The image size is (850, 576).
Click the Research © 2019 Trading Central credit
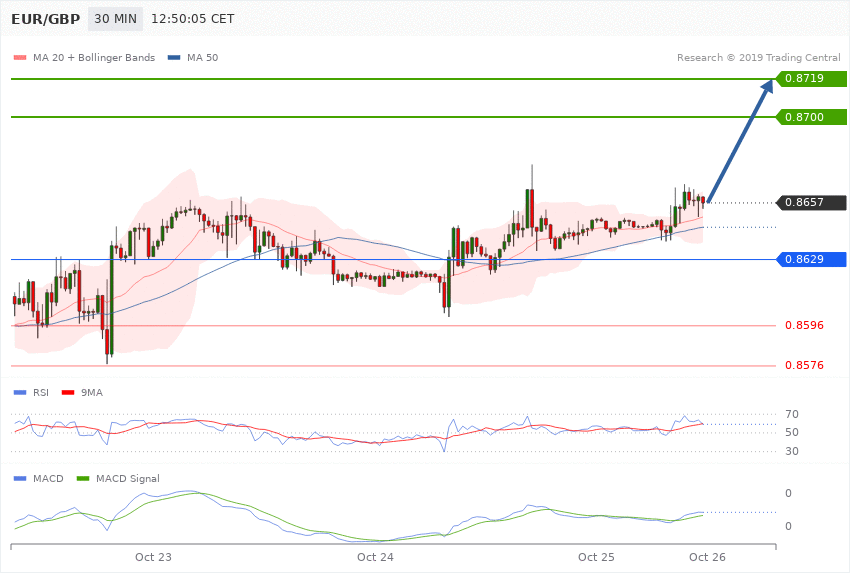[758, 57]
